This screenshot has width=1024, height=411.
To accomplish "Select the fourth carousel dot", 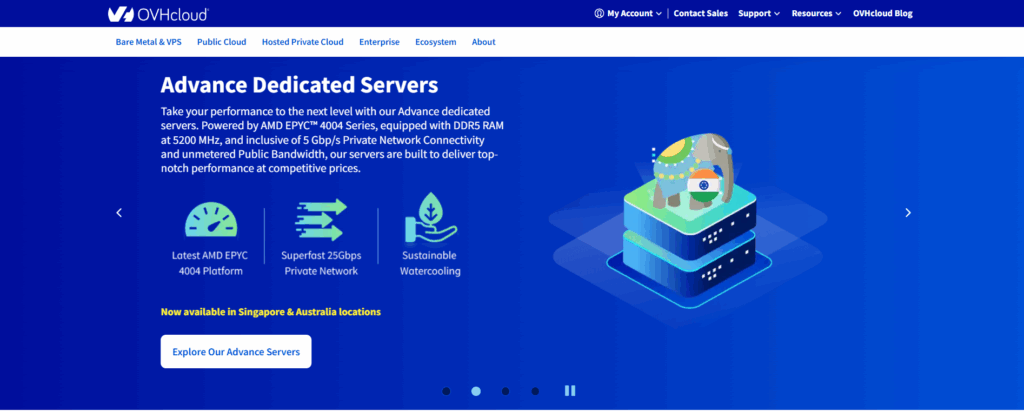I will pos(536,391).
